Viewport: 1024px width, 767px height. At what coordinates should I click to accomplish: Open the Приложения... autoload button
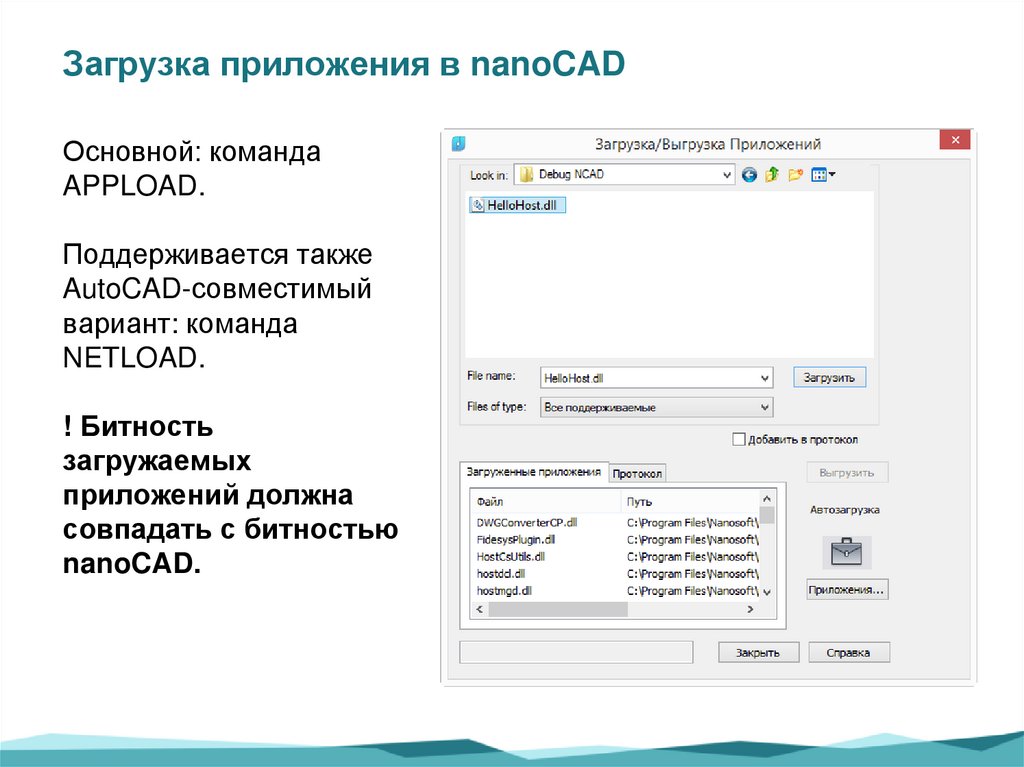pos(847,590)
